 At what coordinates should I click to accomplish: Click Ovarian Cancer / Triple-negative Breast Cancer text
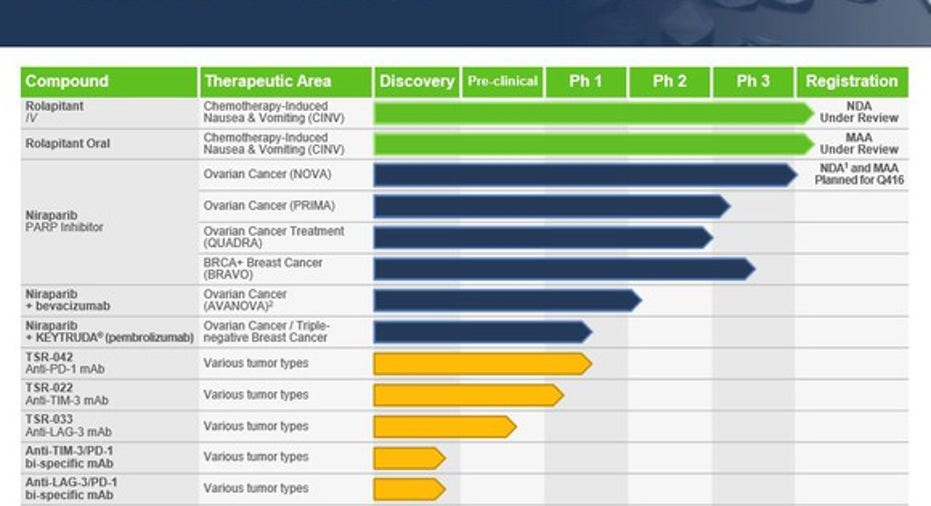click(267, 331)
